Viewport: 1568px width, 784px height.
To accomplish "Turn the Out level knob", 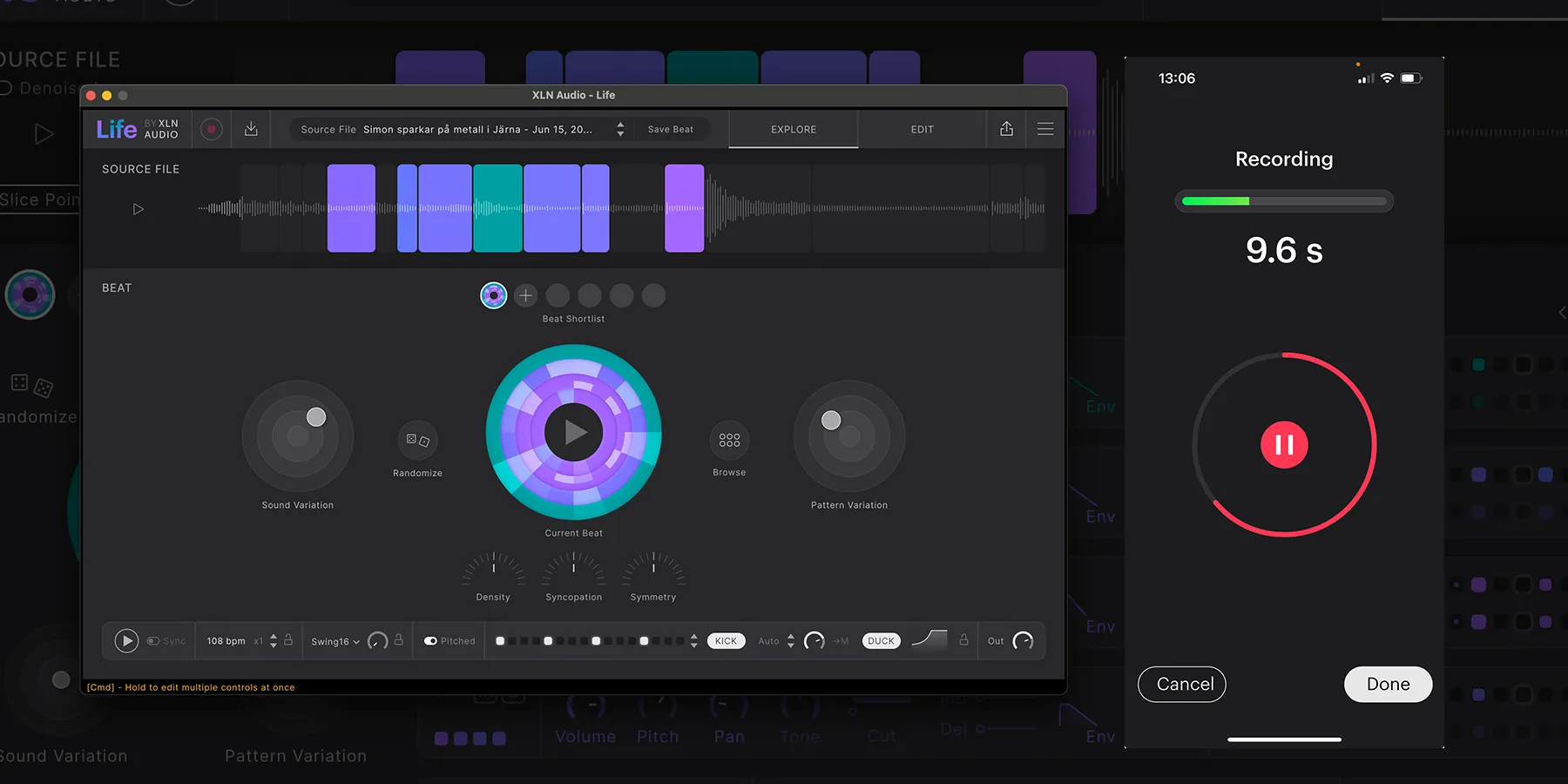I will (x=1024, y=640).
